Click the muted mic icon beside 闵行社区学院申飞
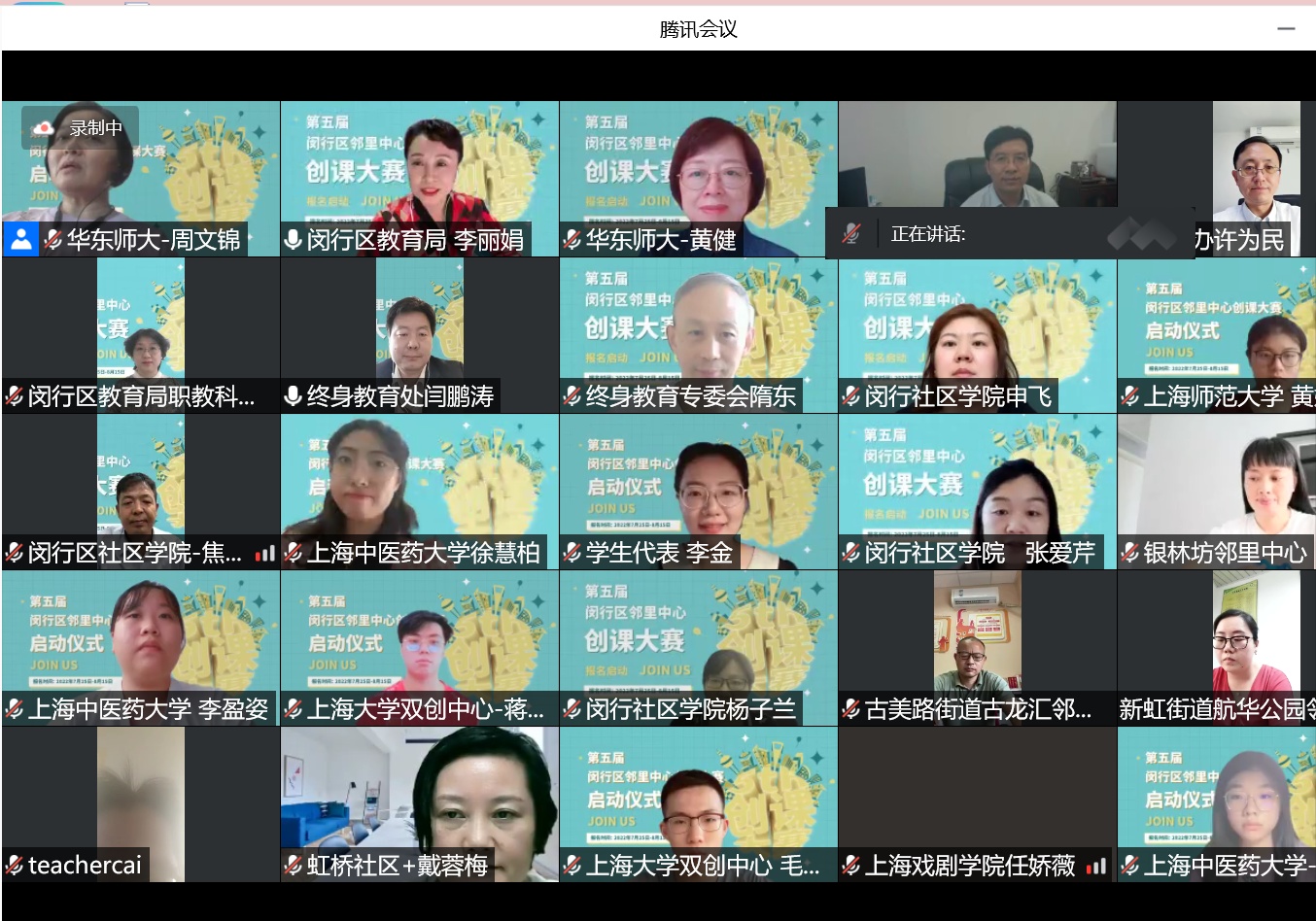1316x921 pixels. [851, 396]
